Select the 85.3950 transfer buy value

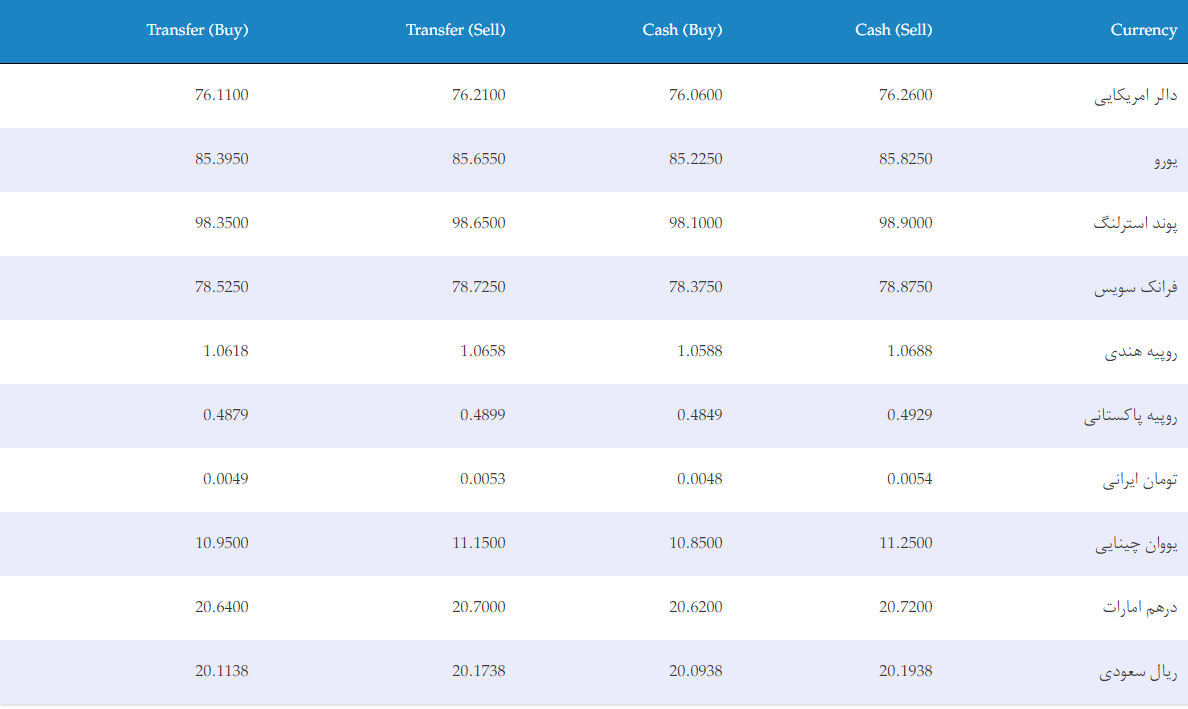click(x=221, y=159)
